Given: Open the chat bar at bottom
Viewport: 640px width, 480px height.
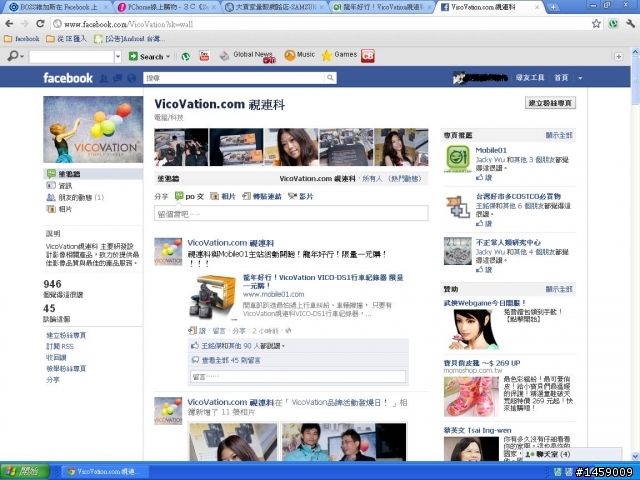Looking at the screenshot, I should coord(571,454).
